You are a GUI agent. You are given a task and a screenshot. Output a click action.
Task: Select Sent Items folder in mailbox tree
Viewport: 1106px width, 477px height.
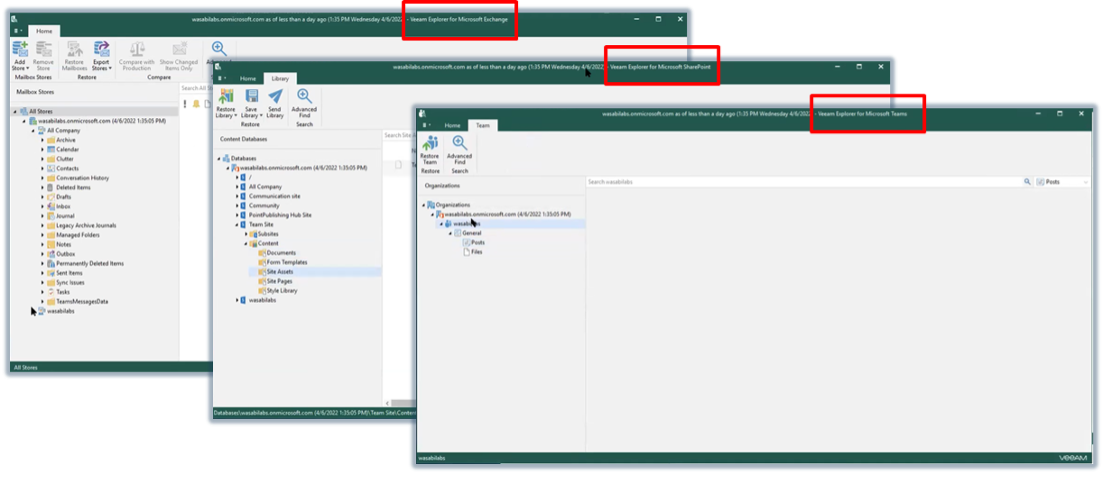(70, 273)
